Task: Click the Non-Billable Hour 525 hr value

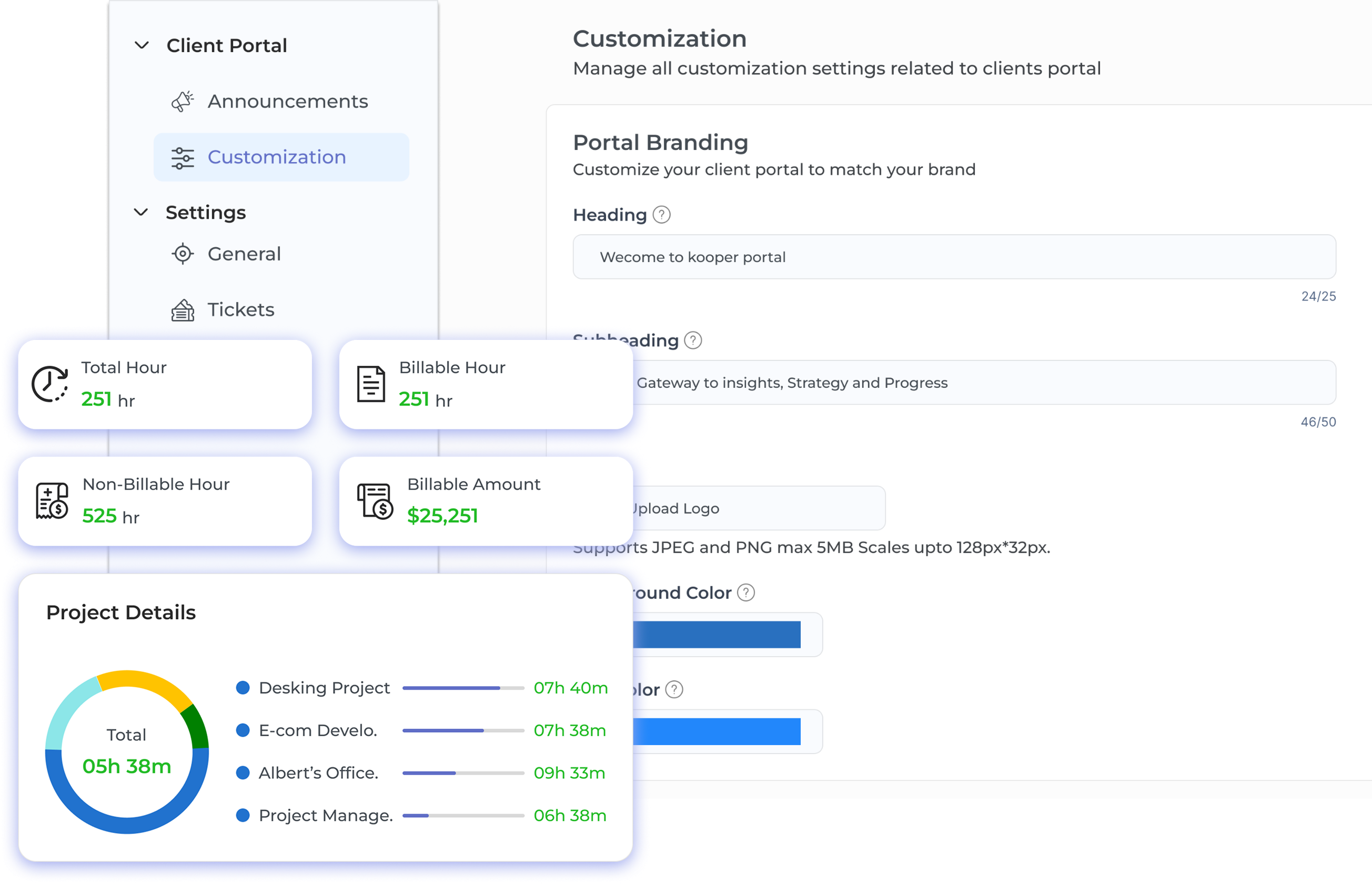Action: pos(111,516)
